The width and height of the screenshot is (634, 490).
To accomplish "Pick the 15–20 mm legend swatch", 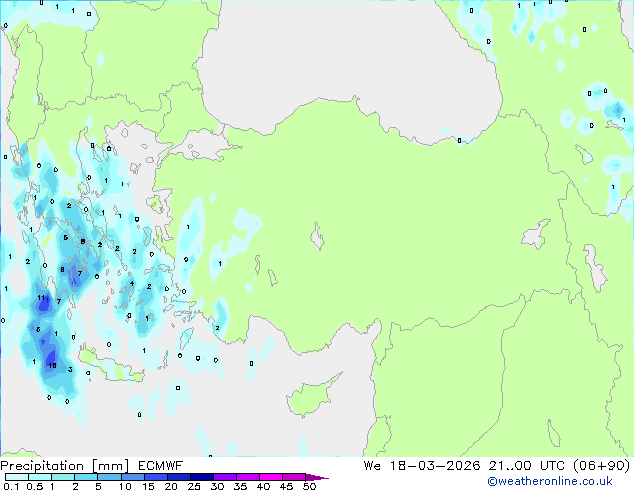I will pos(156,477).
